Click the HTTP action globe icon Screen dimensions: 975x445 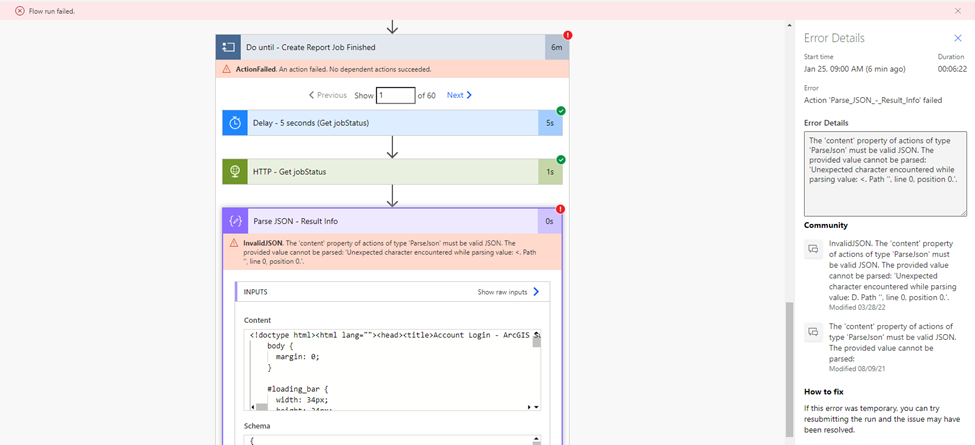point(235,171)
